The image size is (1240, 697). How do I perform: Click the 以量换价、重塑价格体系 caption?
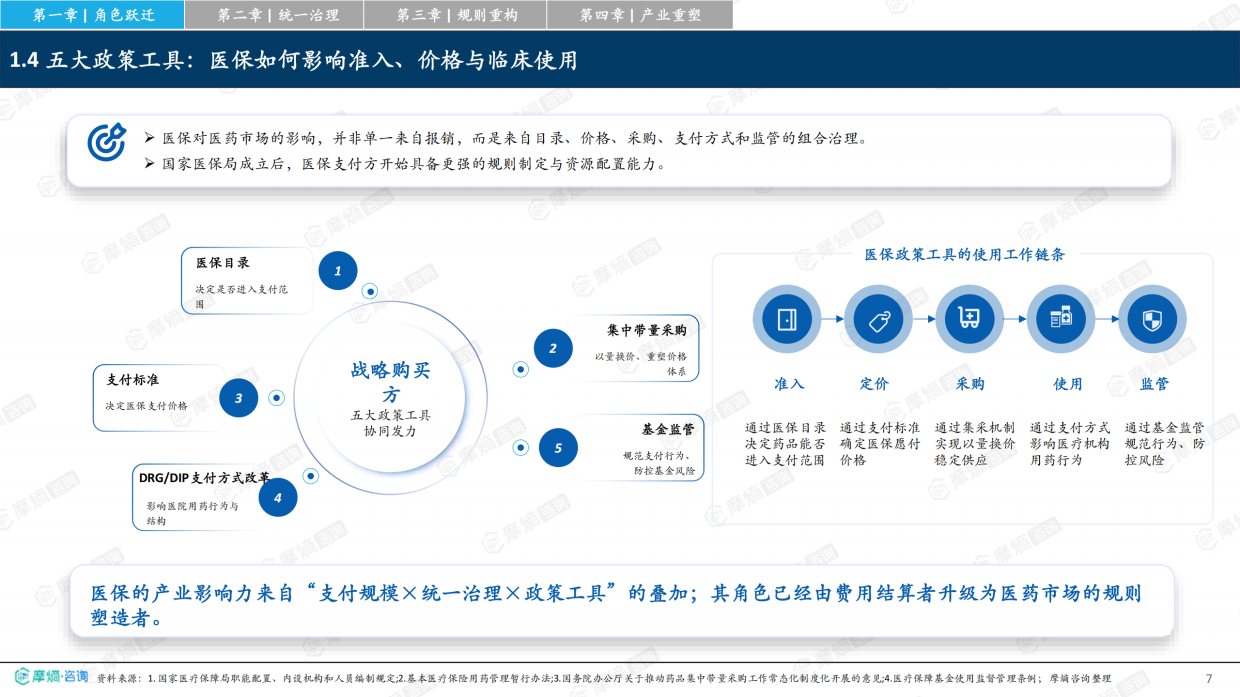click(x=641, y=364)
